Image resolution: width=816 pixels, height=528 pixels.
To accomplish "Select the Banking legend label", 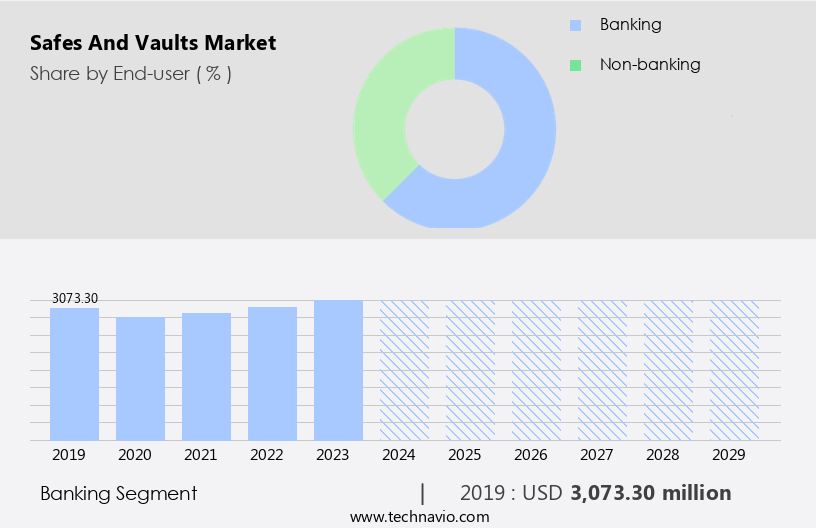I will coord(630,24).
